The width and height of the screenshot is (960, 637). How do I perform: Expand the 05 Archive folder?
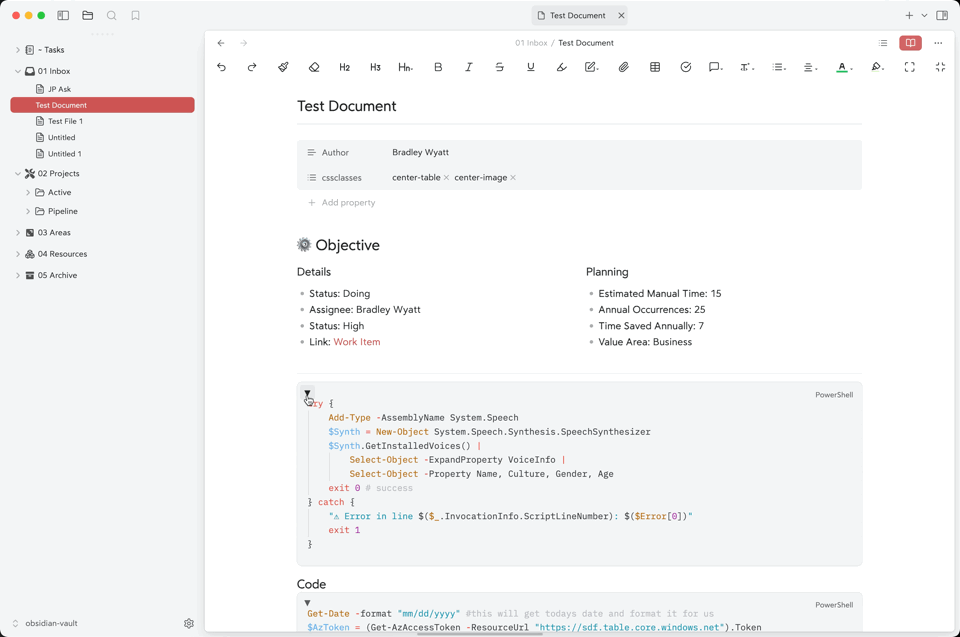tap(18, 276)
